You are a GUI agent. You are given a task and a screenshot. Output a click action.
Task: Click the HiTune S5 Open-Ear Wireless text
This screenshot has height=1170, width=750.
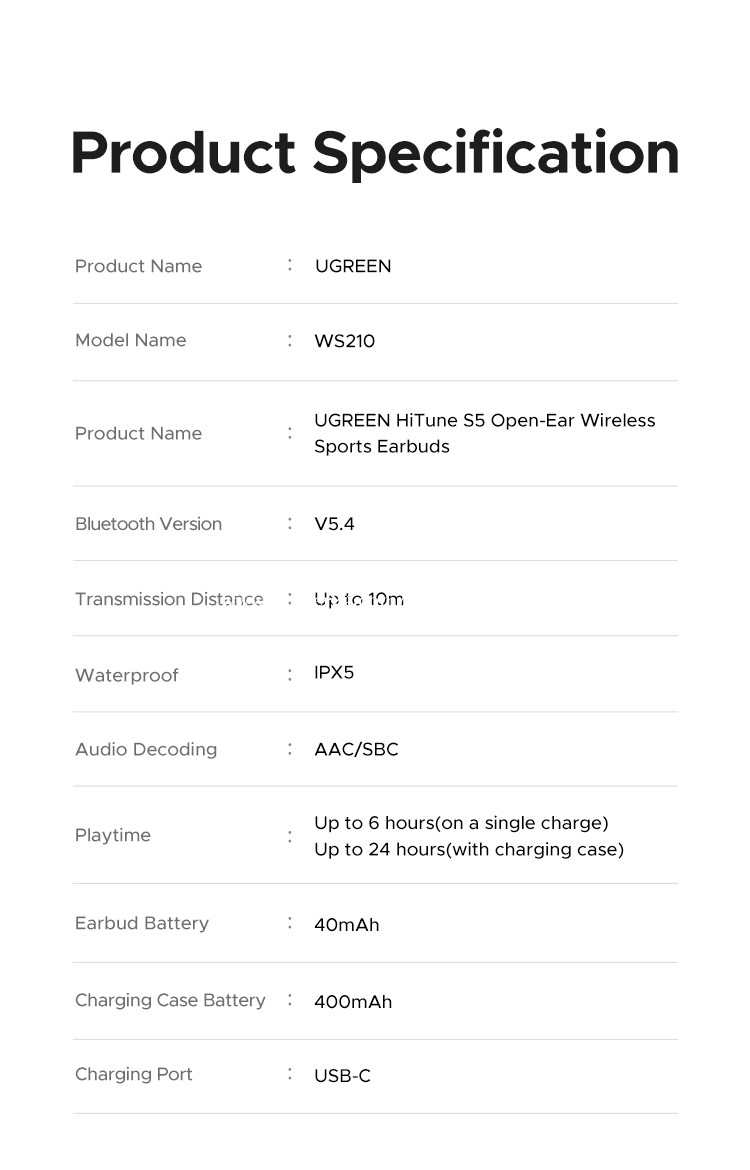pos(485,421)
